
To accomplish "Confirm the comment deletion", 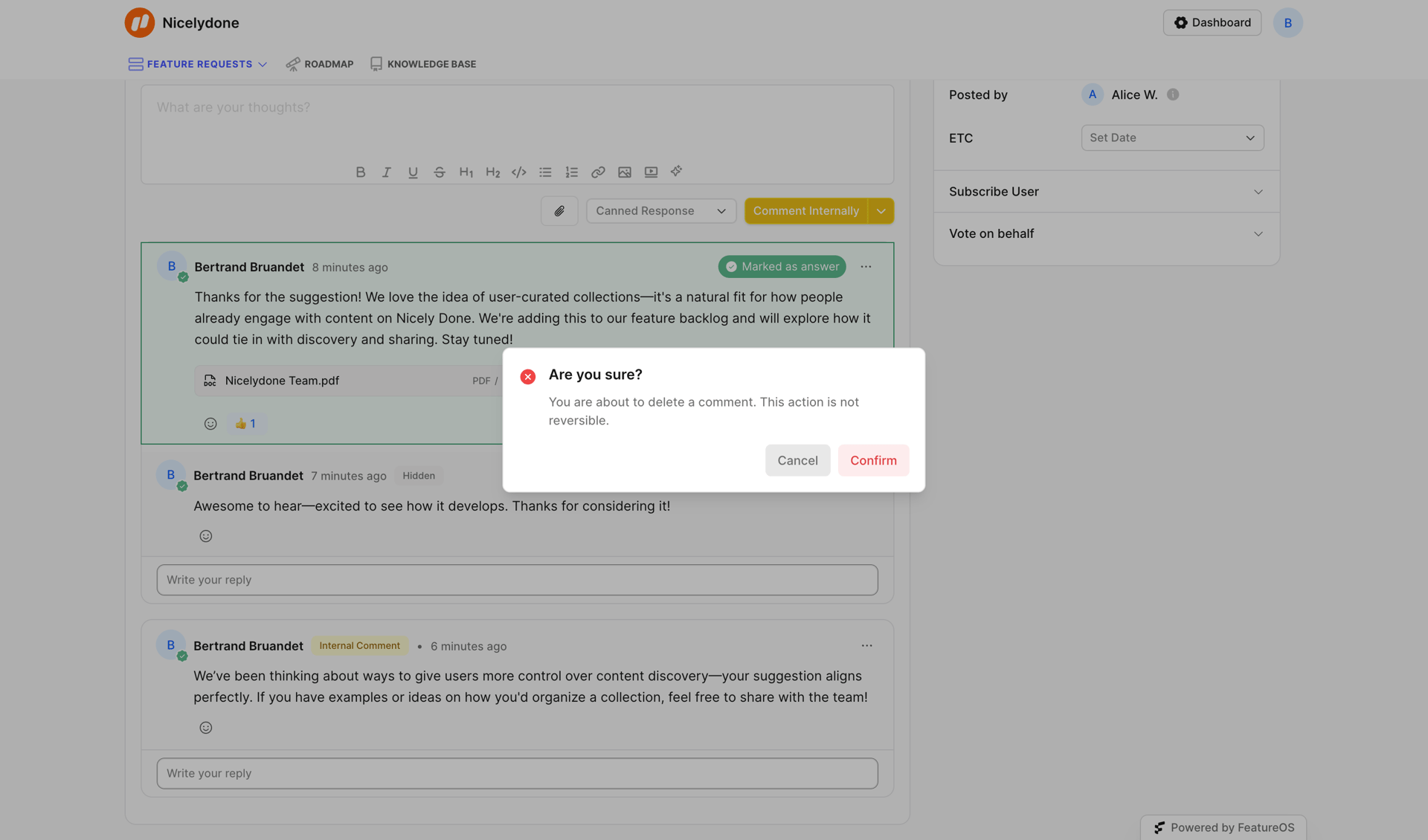I will pos(873,460).
